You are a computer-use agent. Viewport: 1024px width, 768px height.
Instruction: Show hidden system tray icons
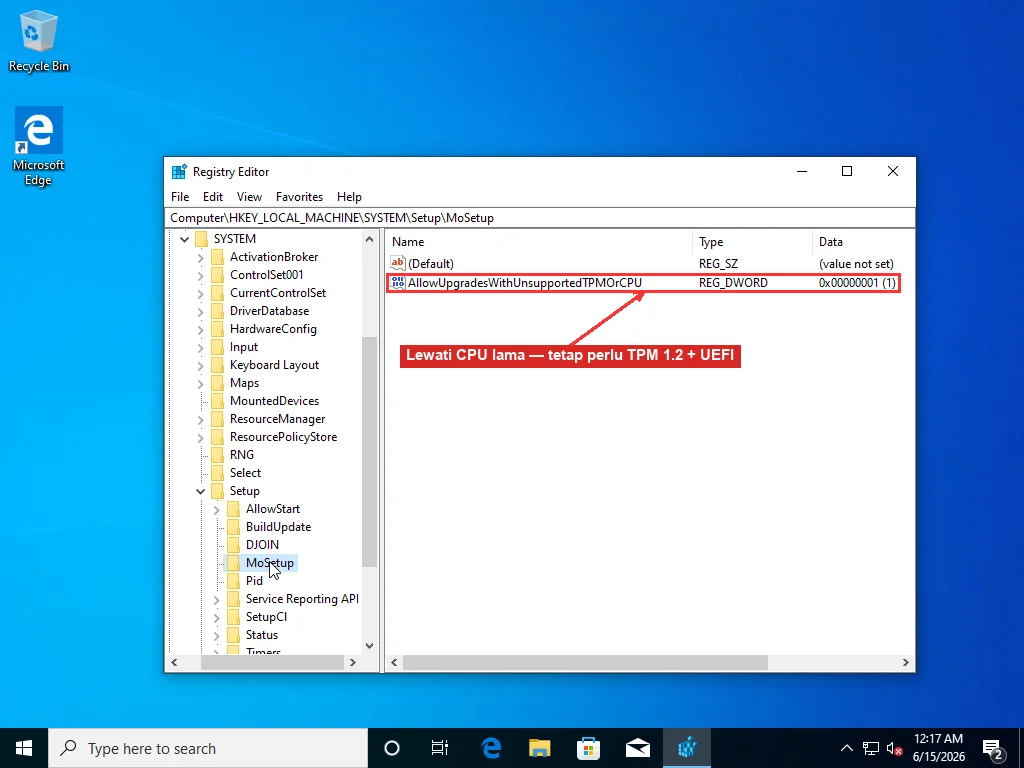(846, 748)
